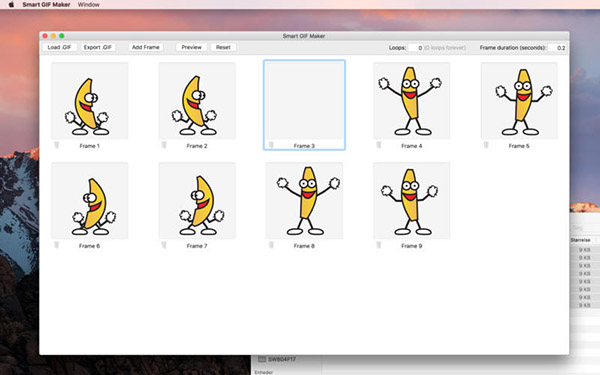Image resolution: width=600 pixels, height=375 pixels.
Task: Click the Størrelse column header in Finder window
Action: point(580,240)
